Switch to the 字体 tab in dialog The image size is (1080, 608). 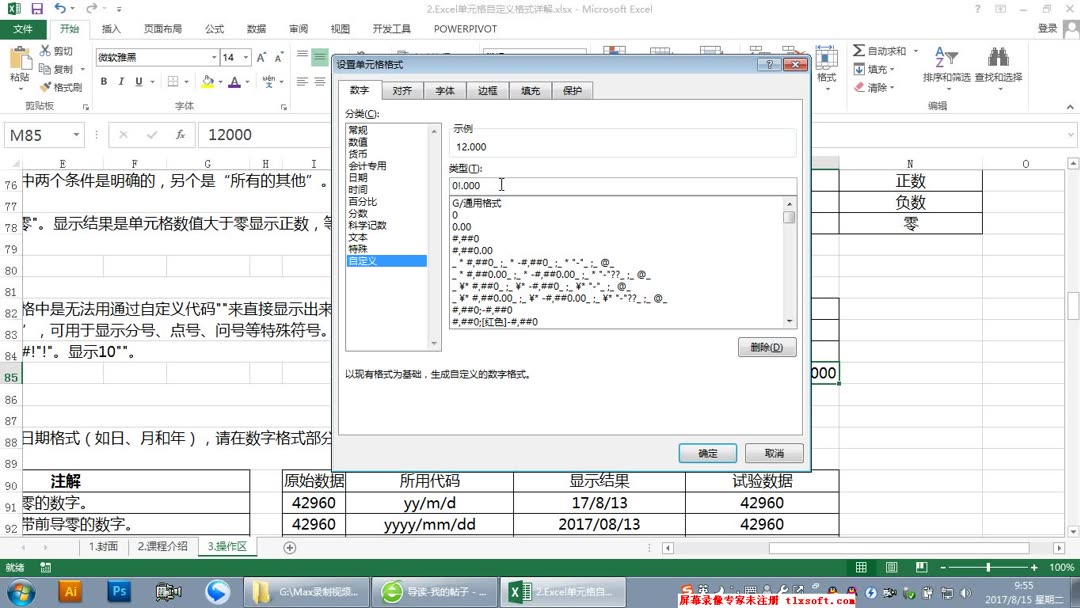click(x=444, y=90)
